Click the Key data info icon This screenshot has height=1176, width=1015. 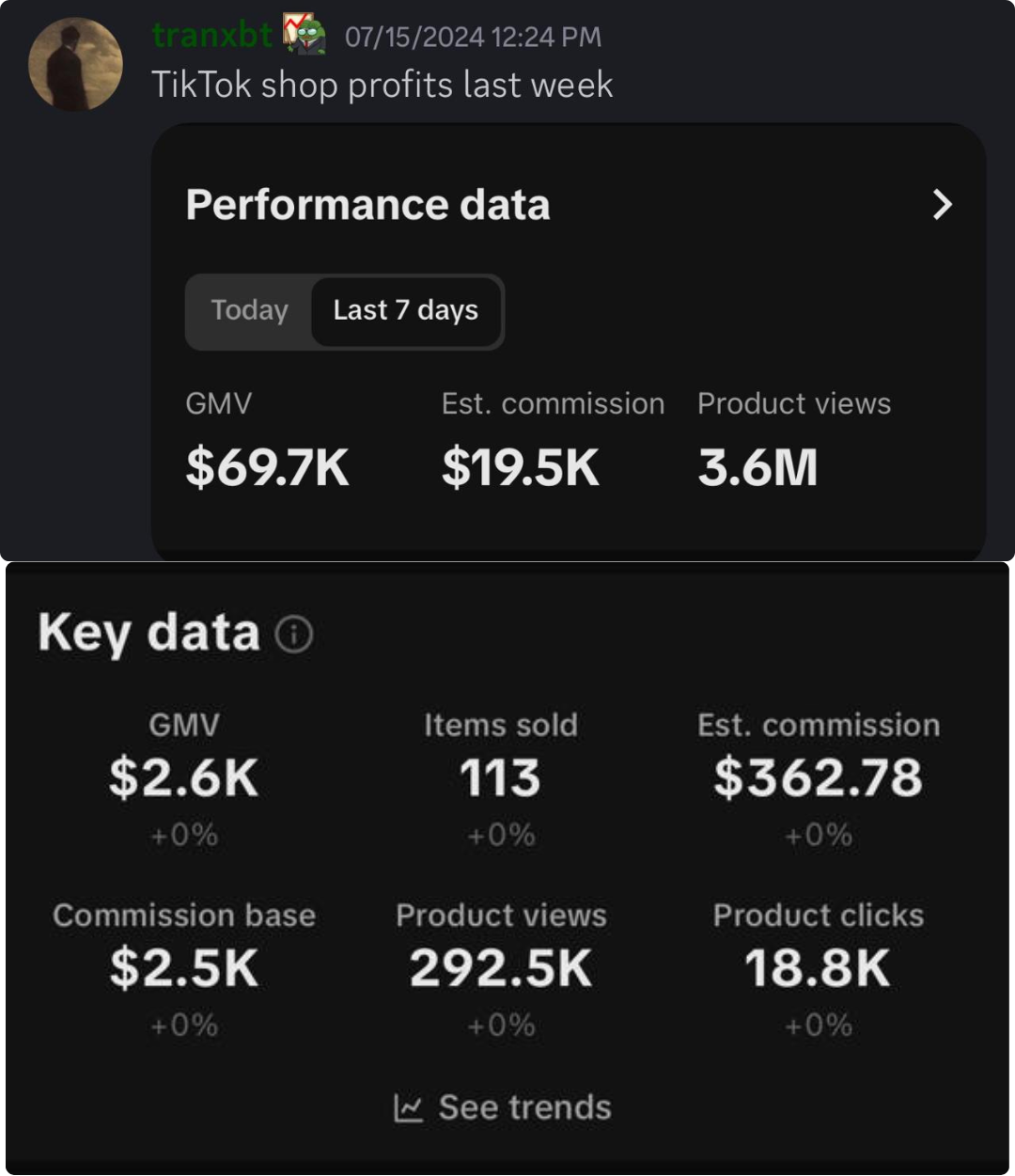tap(294, 635)
